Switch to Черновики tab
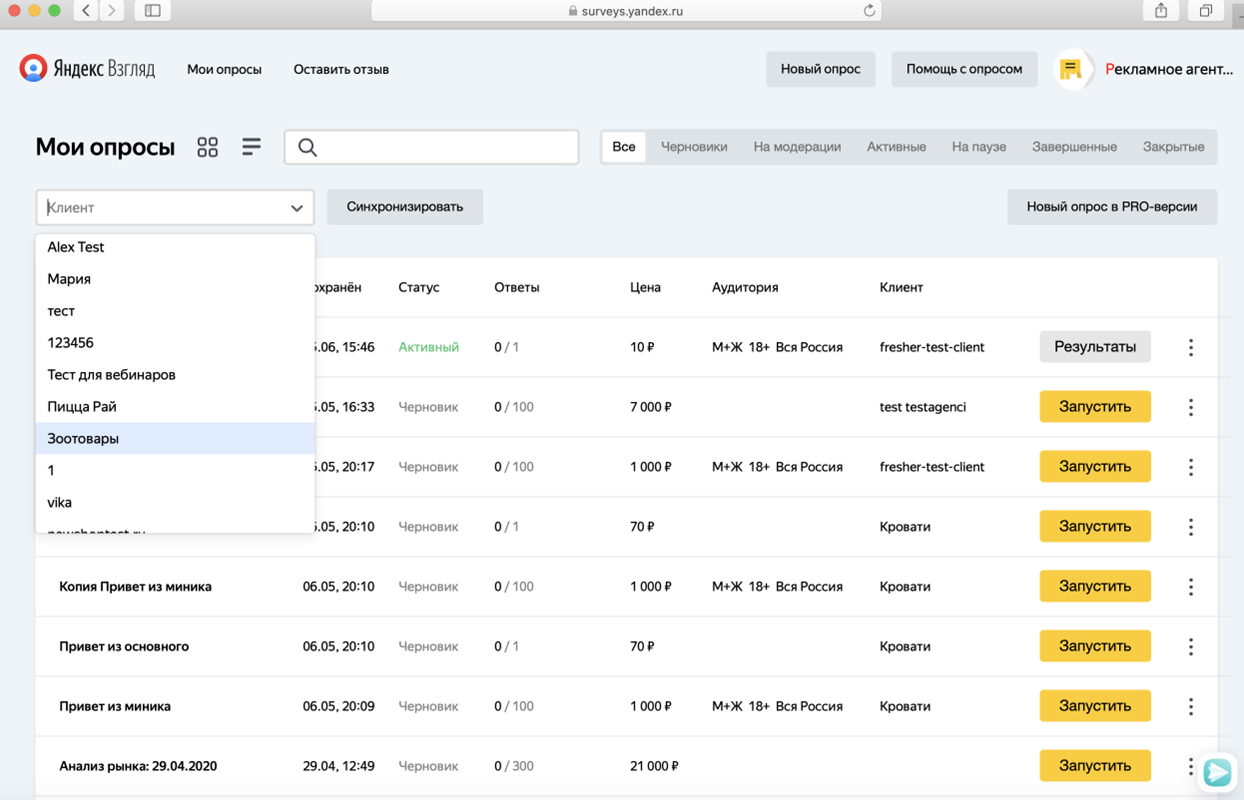 tap(694, 147)
